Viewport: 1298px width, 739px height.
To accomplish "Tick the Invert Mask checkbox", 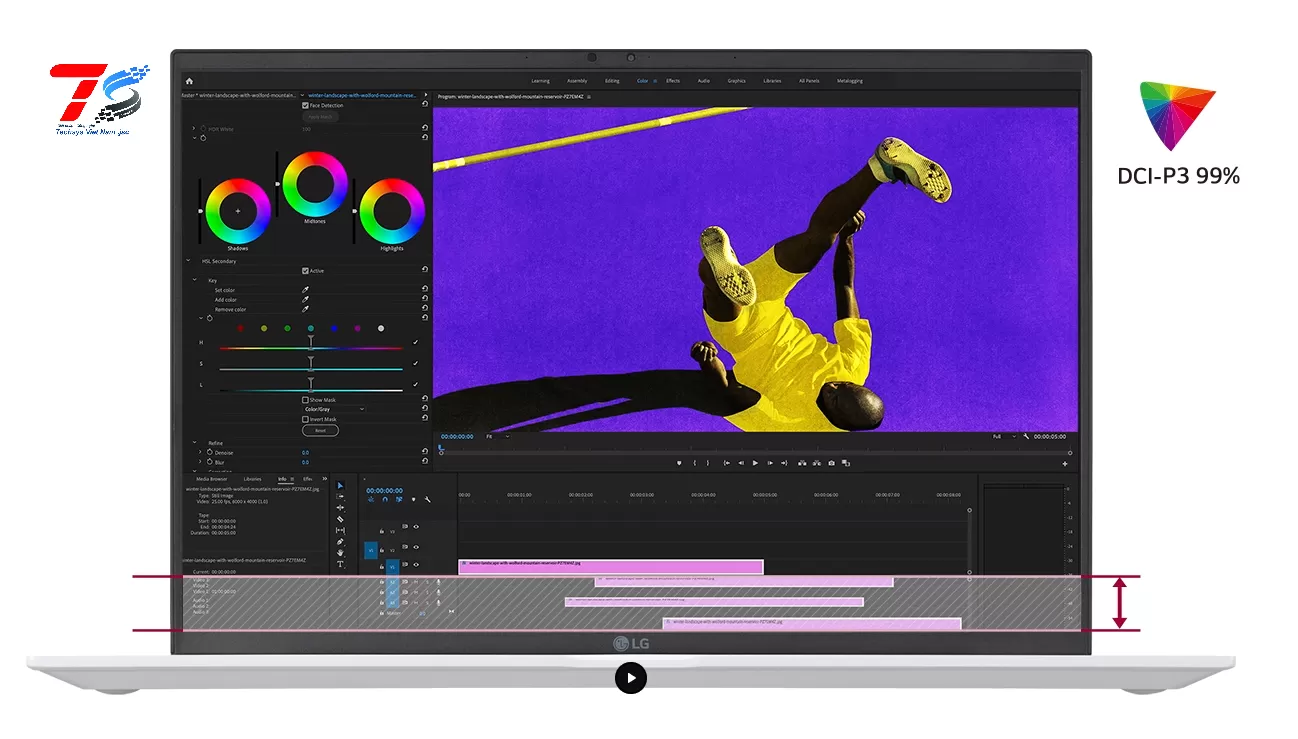I will pyautogui.click(x=306, y=419).
